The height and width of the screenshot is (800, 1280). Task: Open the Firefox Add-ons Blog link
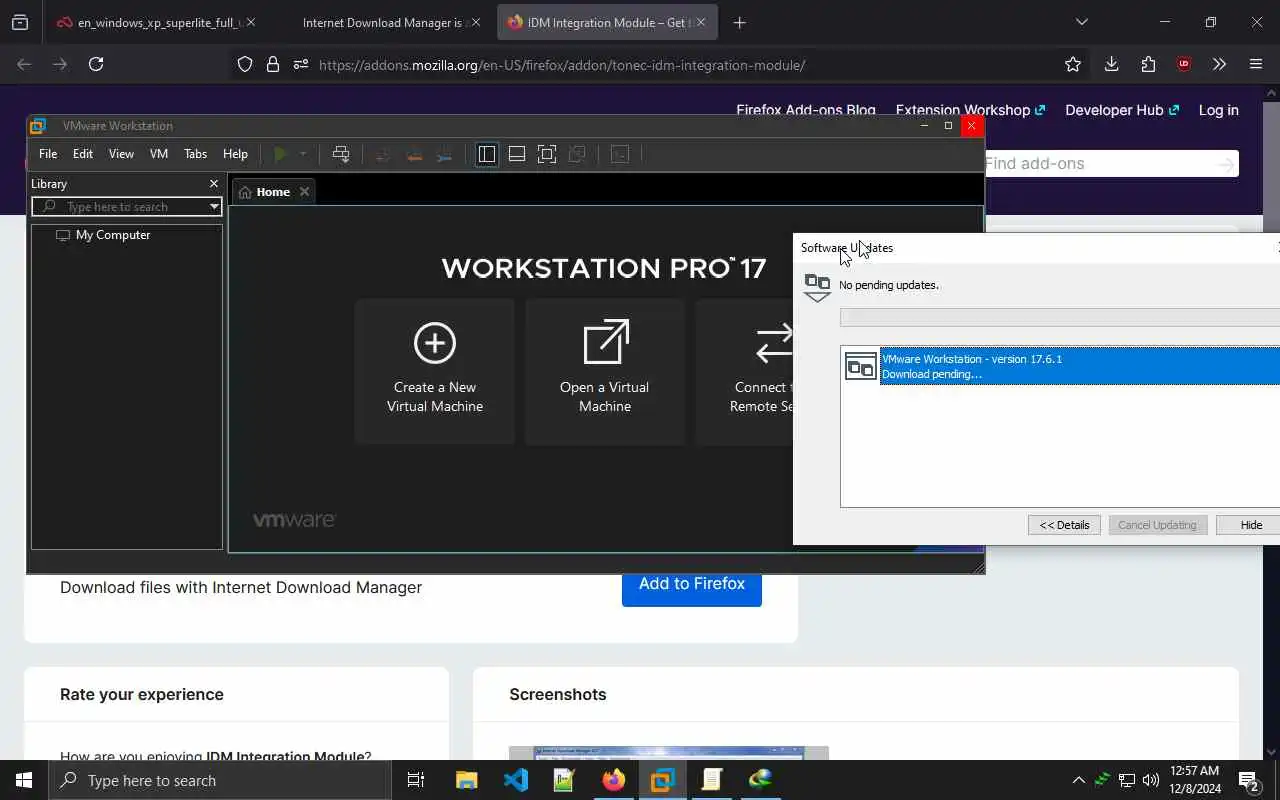click(806, 110)
